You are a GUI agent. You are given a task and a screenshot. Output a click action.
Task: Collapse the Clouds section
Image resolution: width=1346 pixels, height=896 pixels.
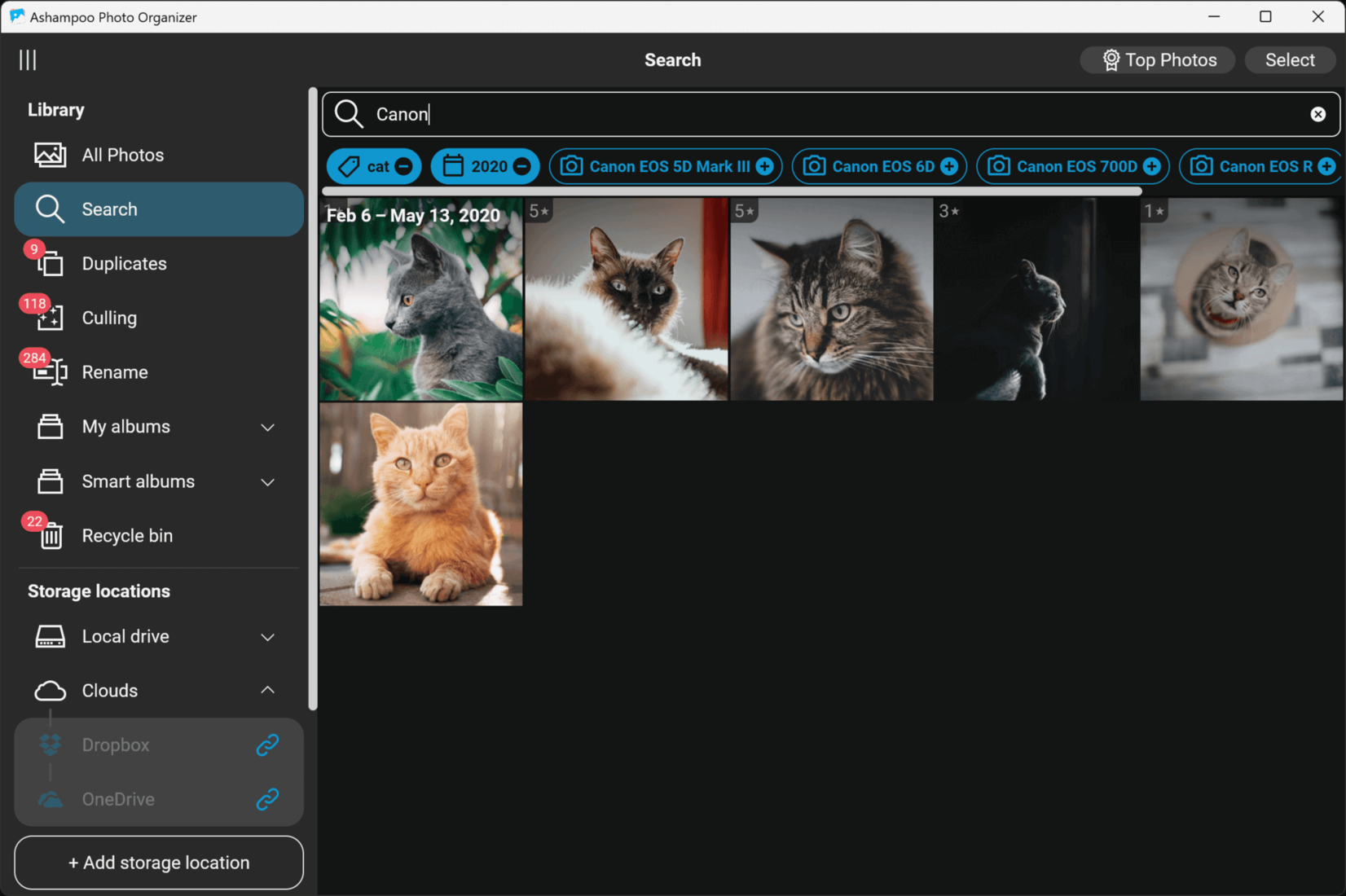click(267, 690)
